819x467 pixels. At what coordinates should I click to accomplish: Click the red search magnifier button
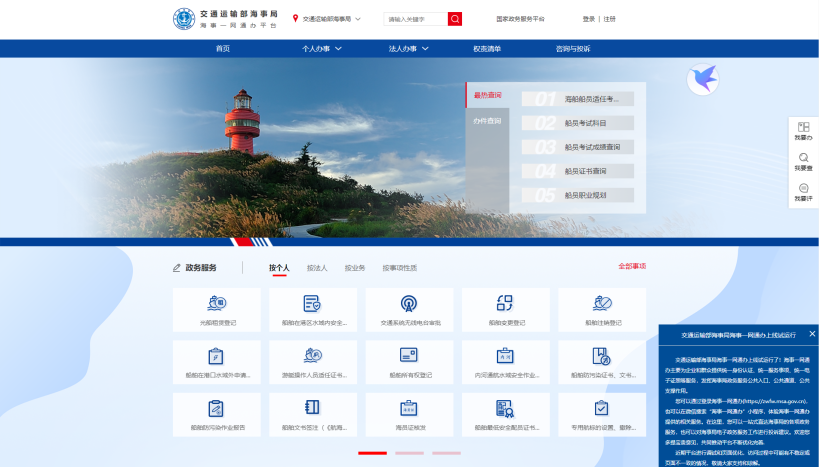click(455, 19)
